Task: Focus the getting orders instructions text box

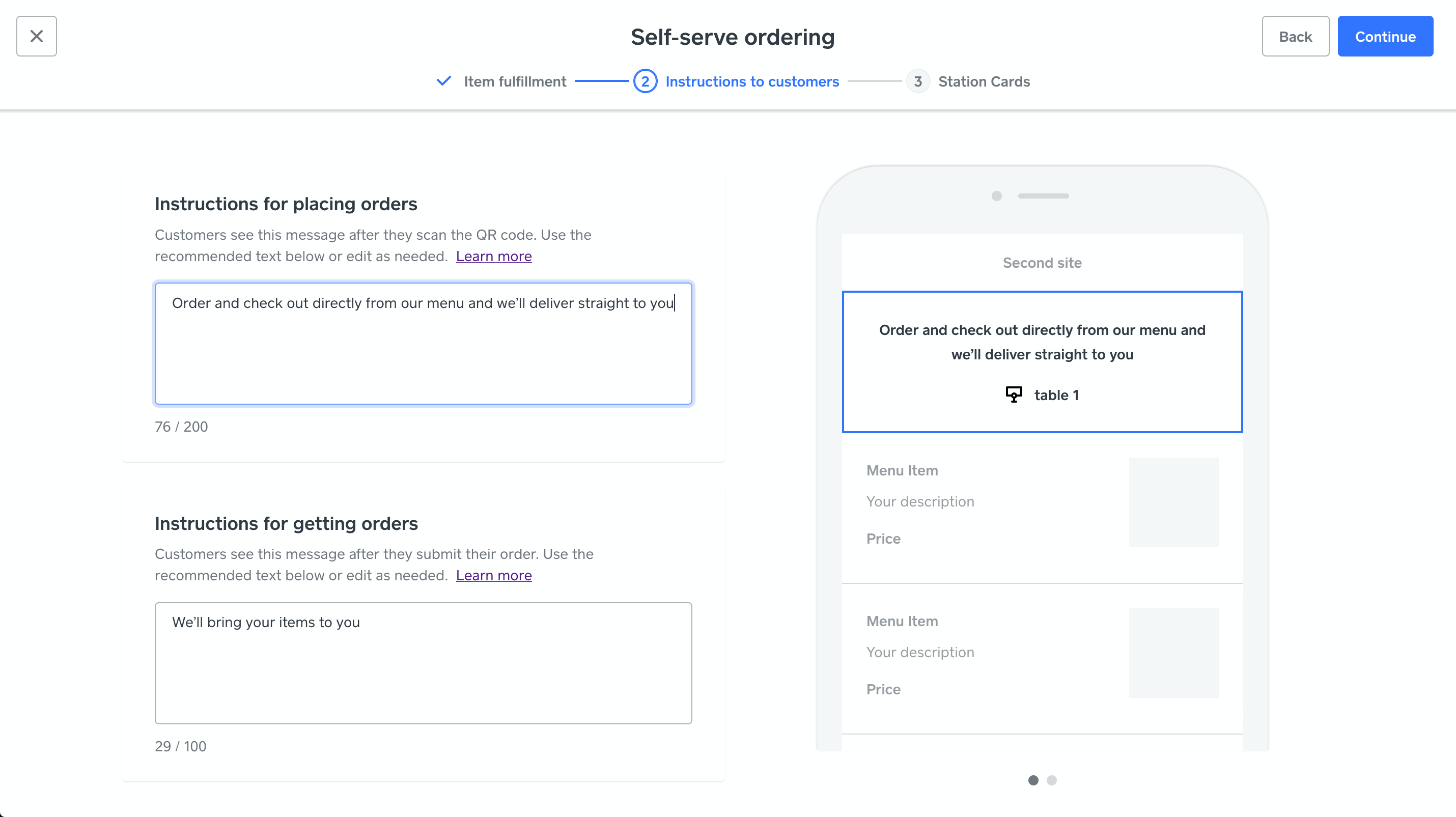Action: [x=423, y=663]
